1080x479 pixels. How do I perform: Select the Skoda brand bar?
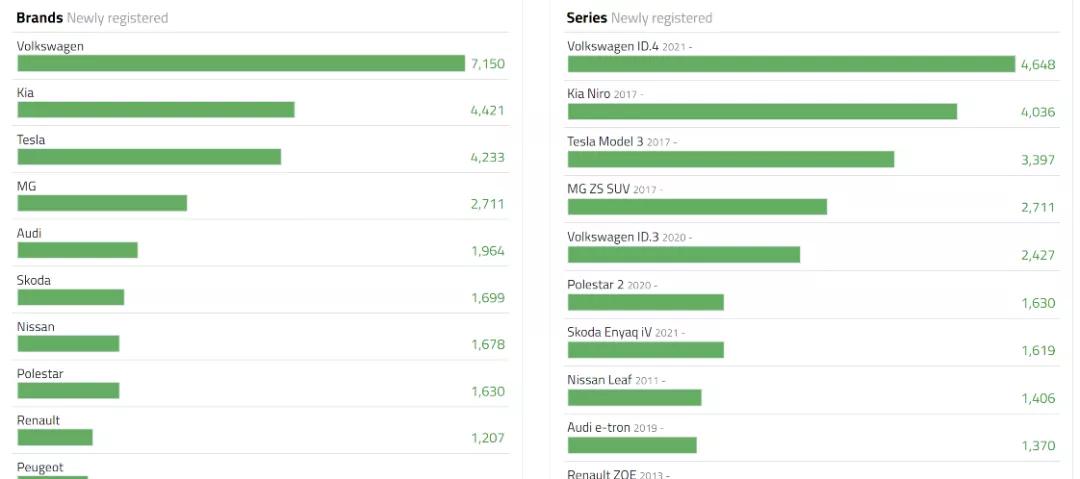tap(70, 297)
